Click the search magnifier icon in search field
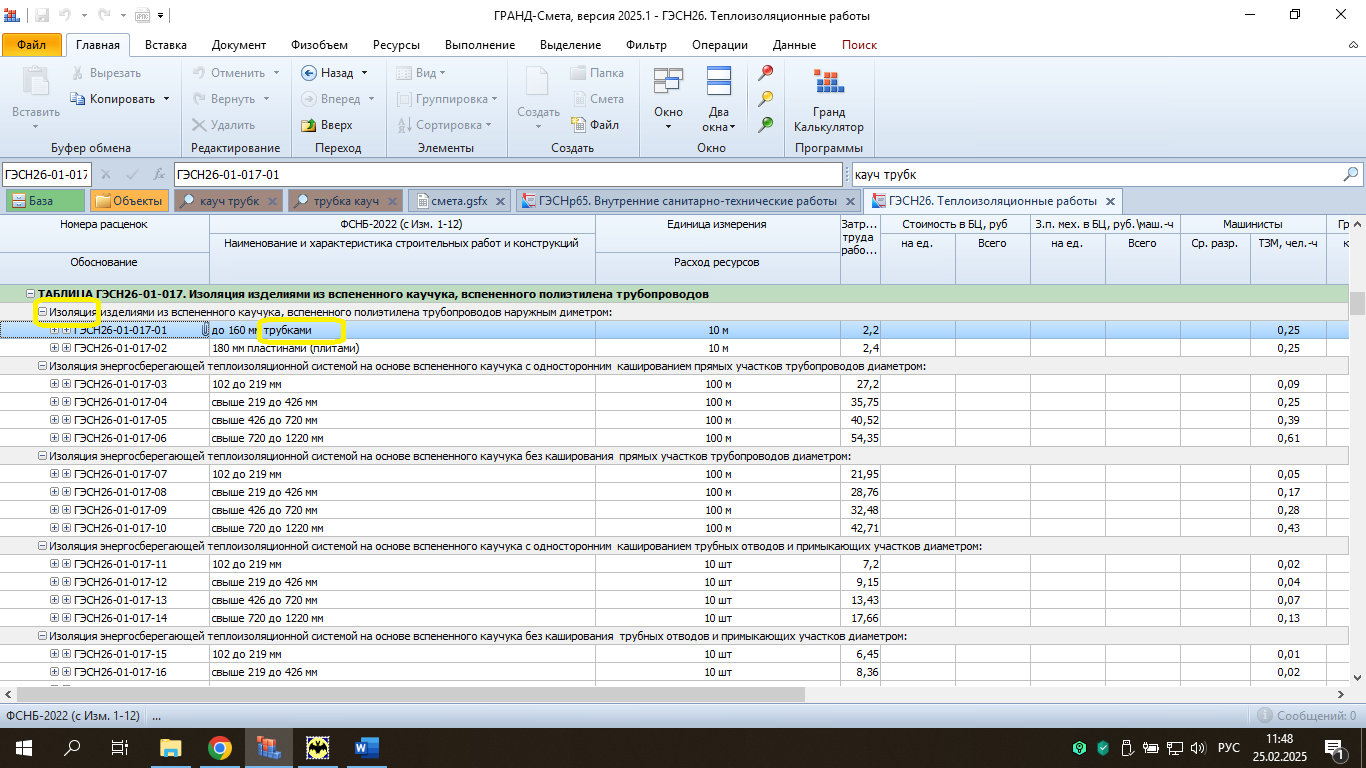The image size is (1366, 768). point(1351,174)
